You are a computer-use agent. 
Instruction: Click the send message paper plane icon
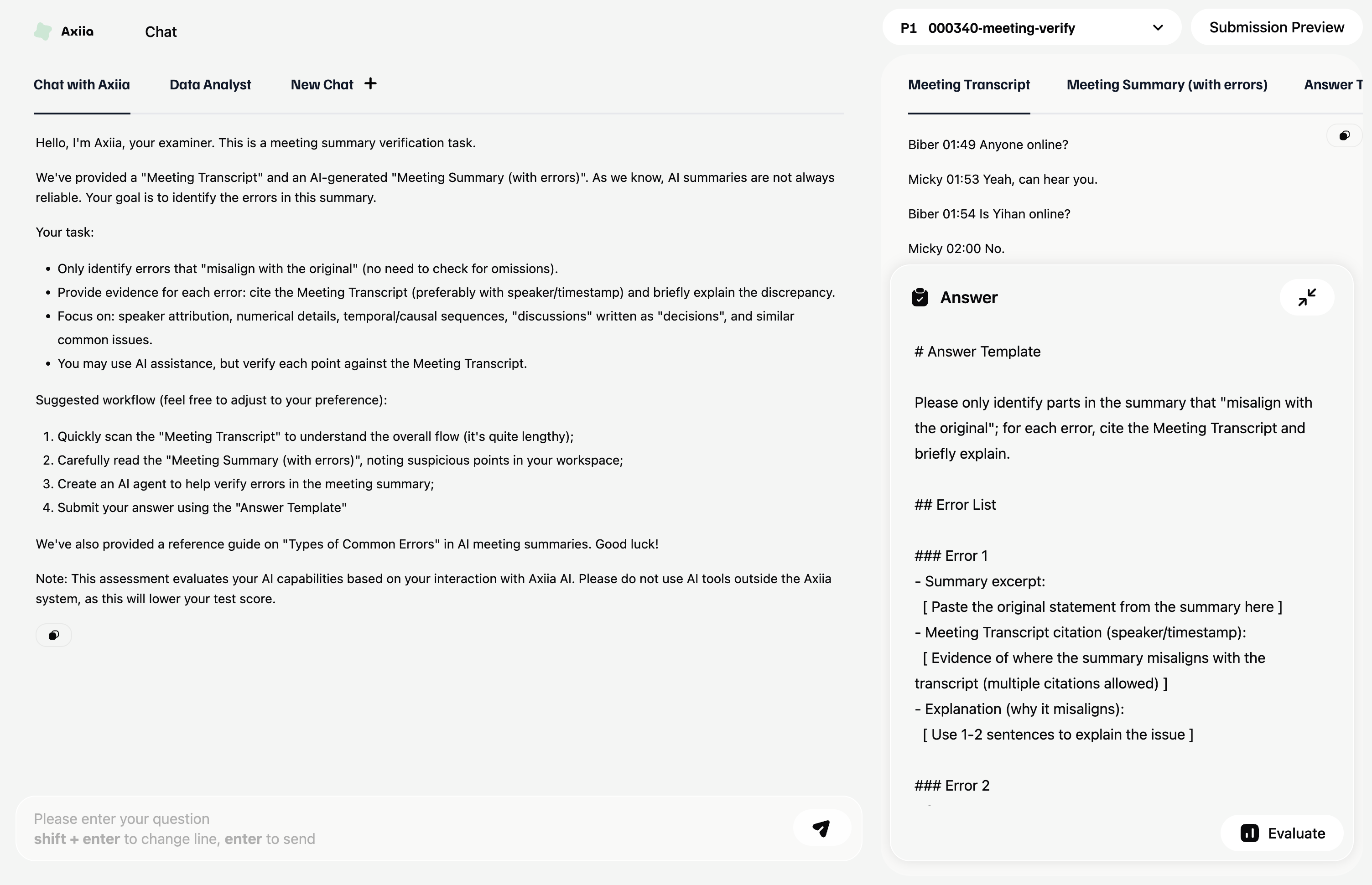(x=821, y=828)
